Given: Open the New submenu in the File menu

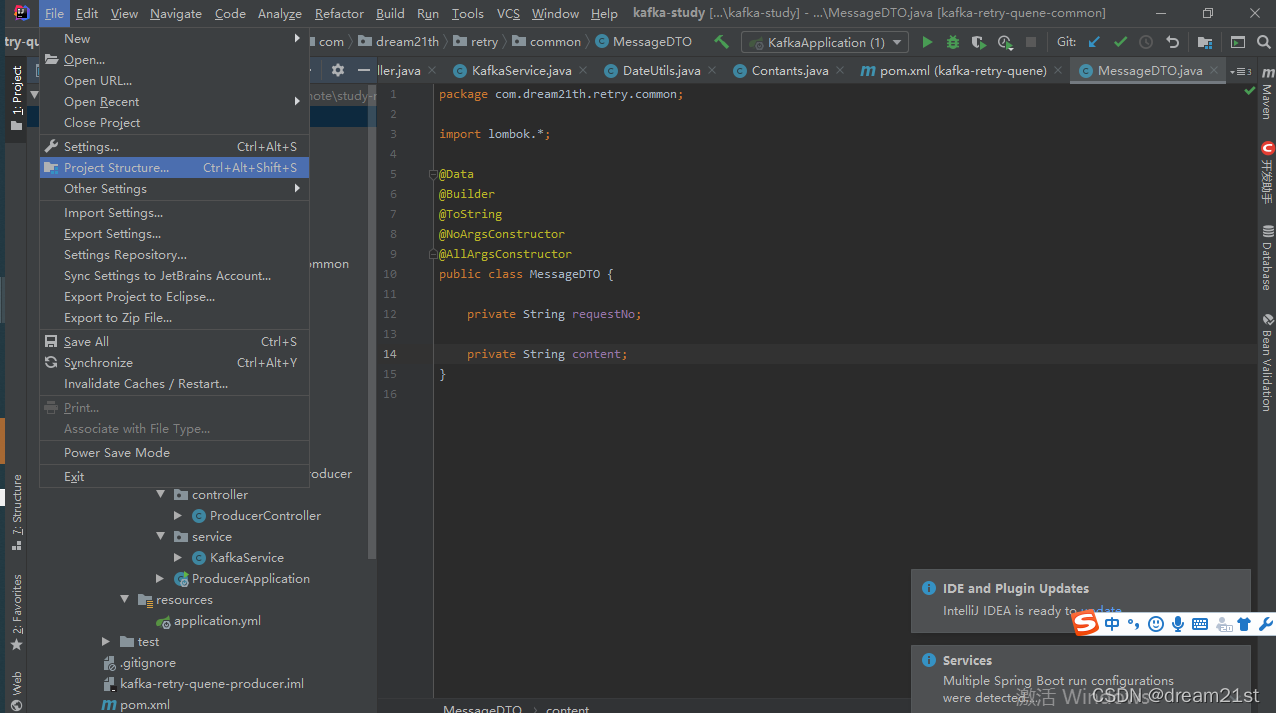Looking at the screenshot, I should [x=174, y=39].
